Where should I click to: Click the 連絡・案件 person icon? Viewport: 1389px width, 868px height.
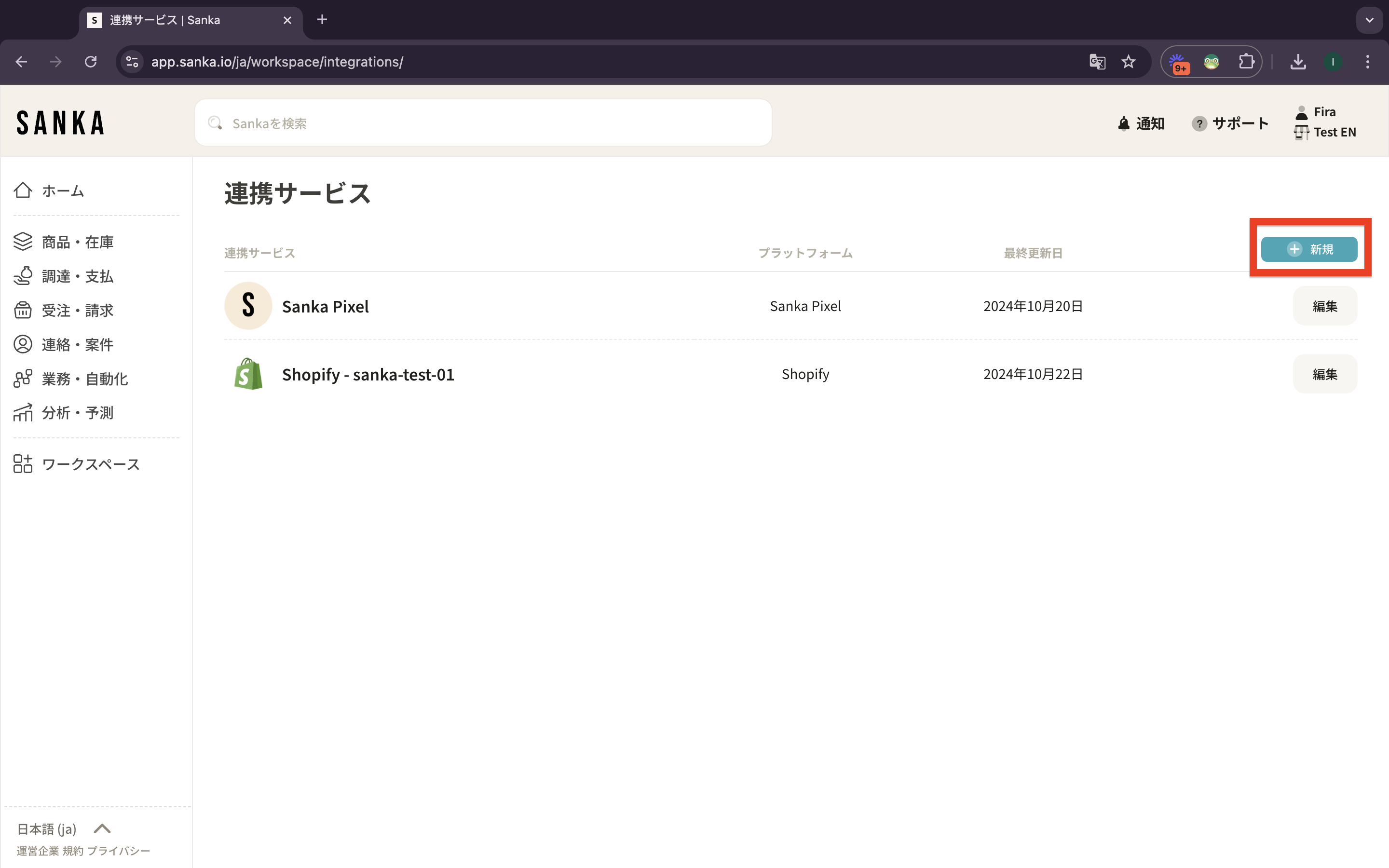[23, 344]
